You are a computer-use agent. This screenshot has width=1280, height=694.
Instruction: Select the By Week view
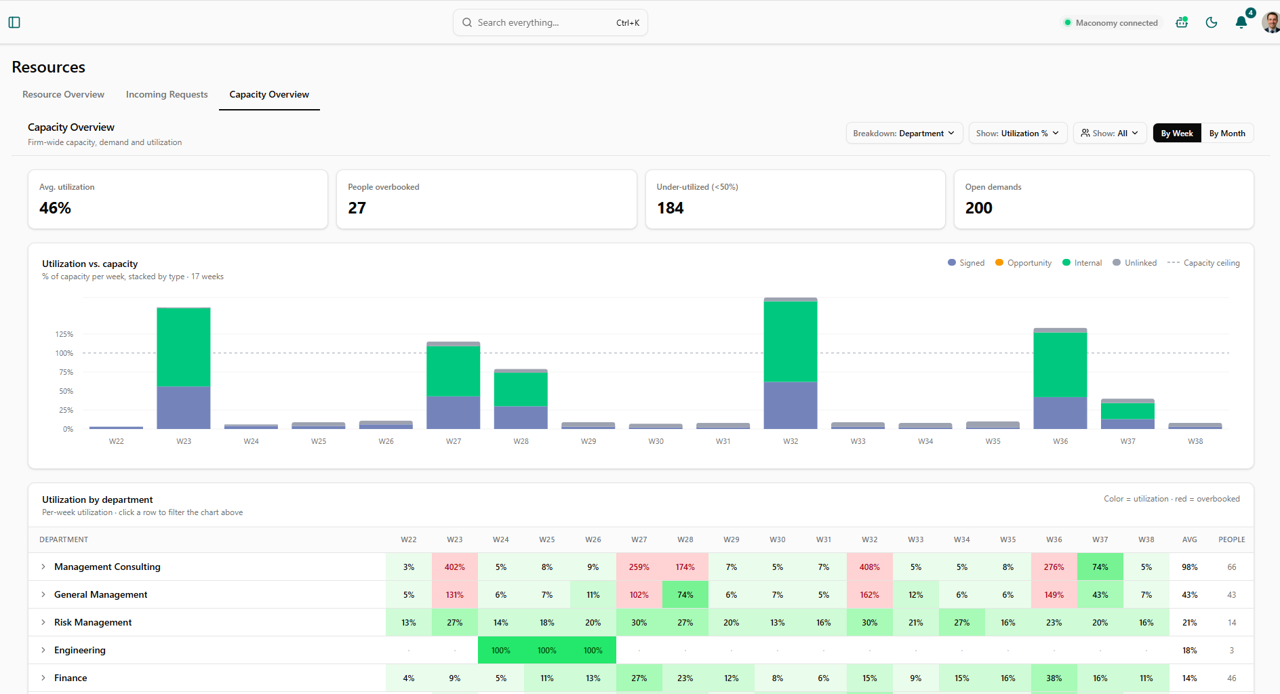(x=1177, y=133)
